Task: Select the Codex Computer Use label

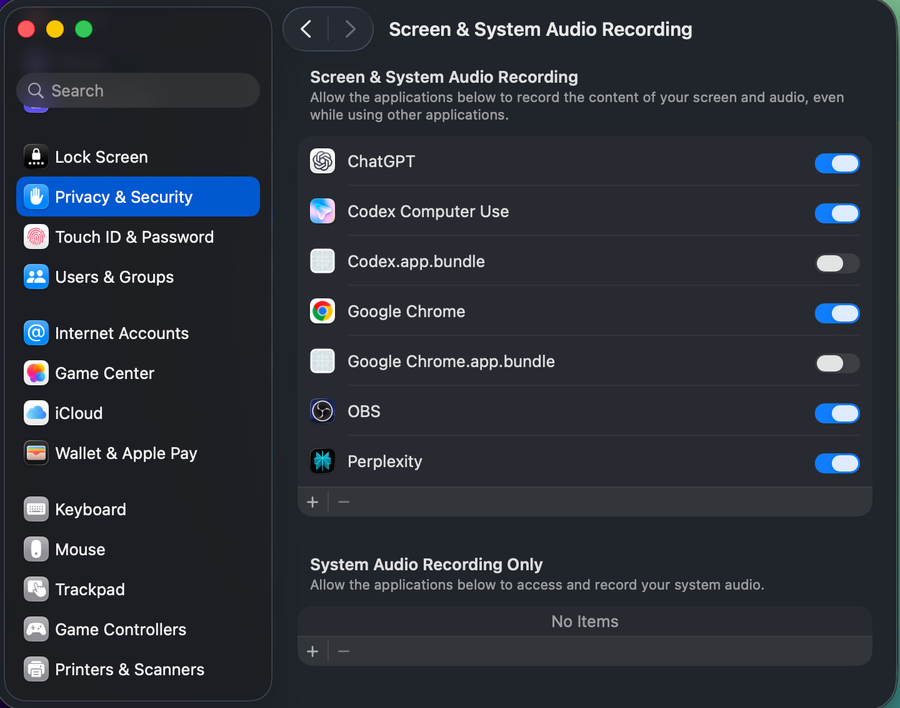Action: pyautogui.click(x=428, y=211)
